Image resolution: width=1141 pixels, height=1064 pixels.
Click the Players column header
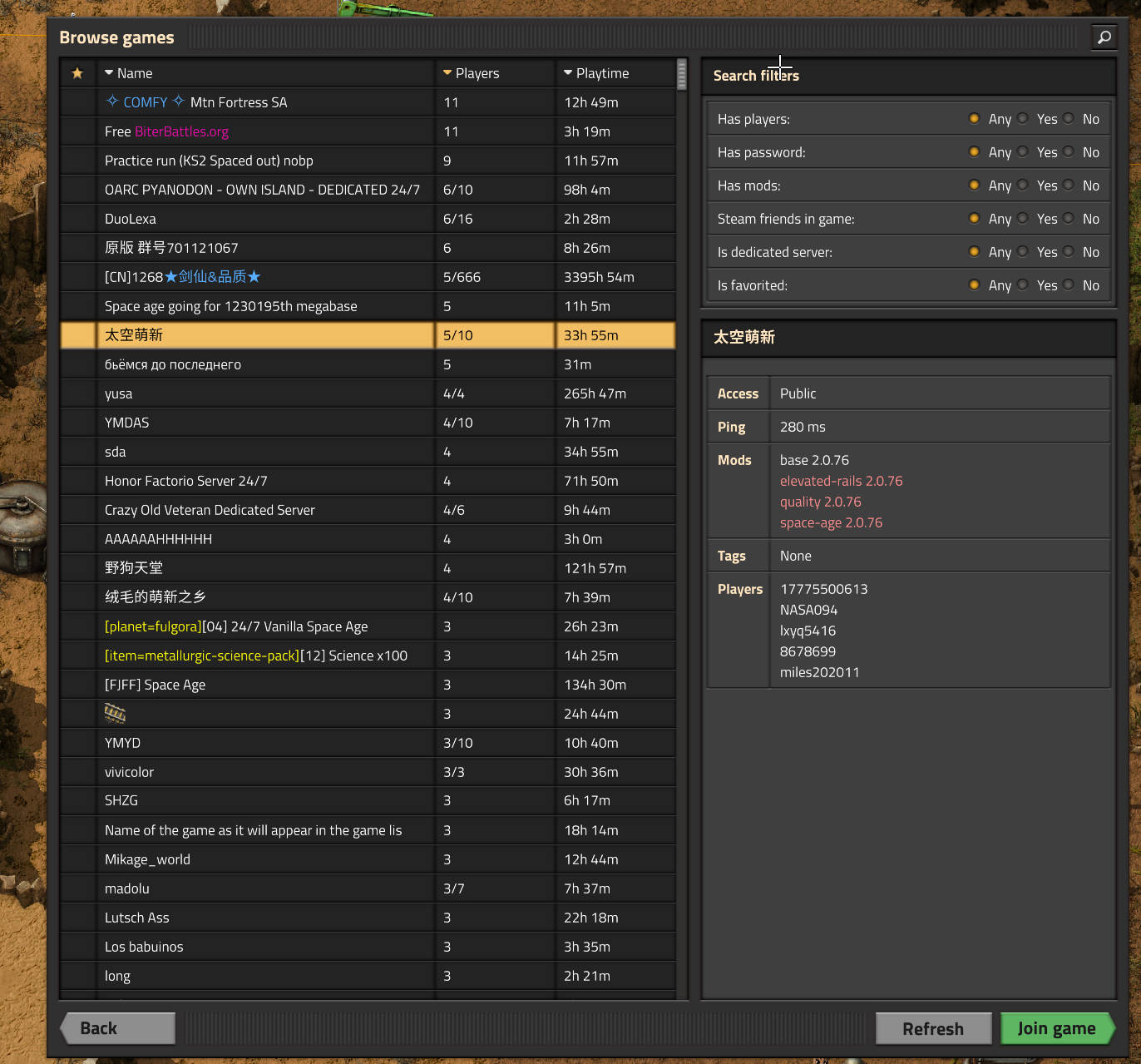click(x=478, y=72)
